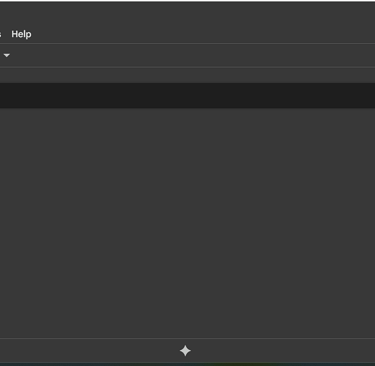Click the four-point sparkle icon
The height and width of the screenshot is (366, 375).
tap(185, 351)
